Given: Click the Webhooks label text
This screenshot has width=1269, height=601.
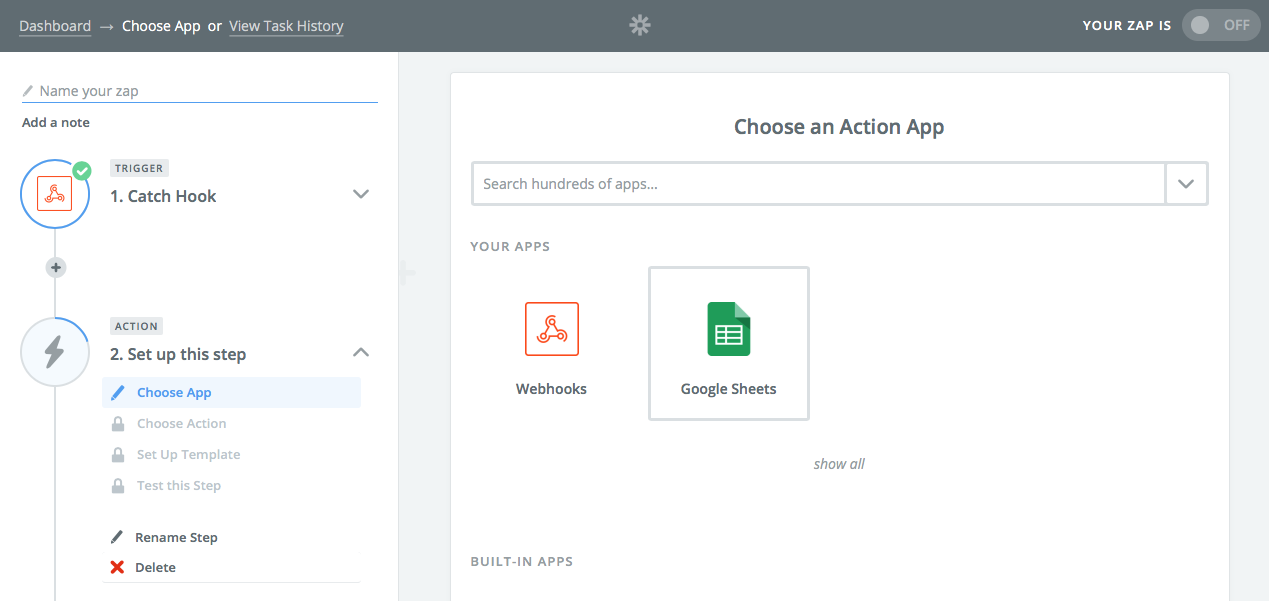Looking at the screenshot, I should pyautogui.click(x=551, y=389).
